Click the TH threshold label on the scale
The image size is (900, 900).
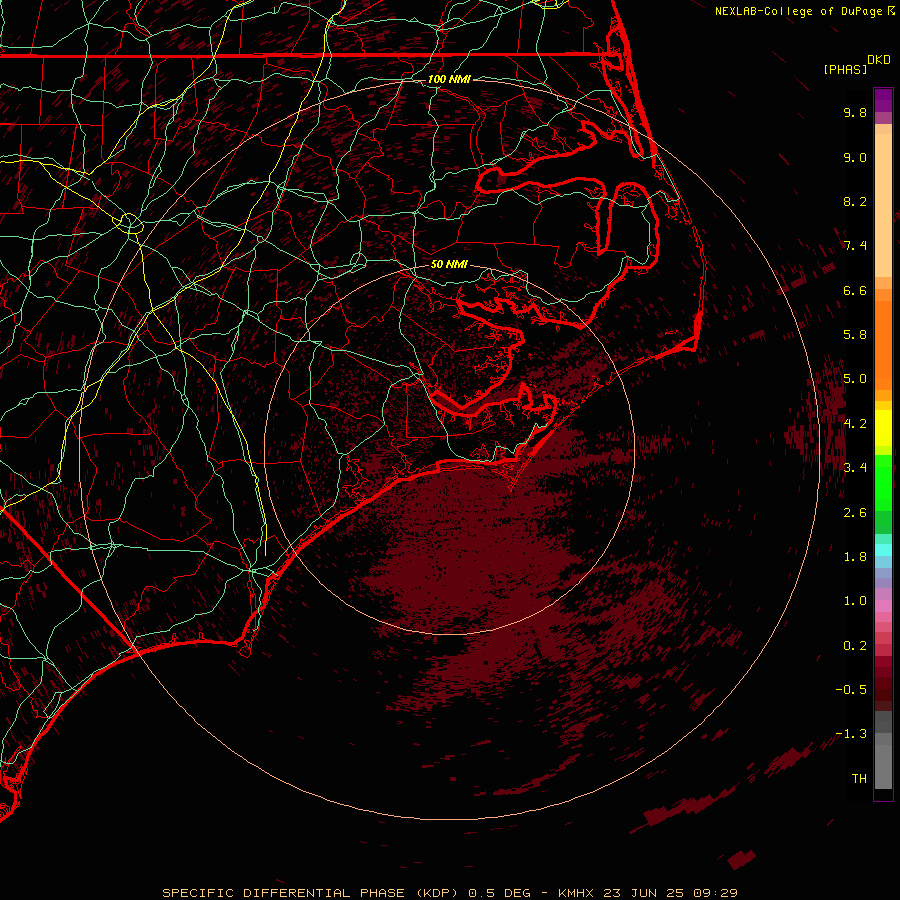point(859,779)
